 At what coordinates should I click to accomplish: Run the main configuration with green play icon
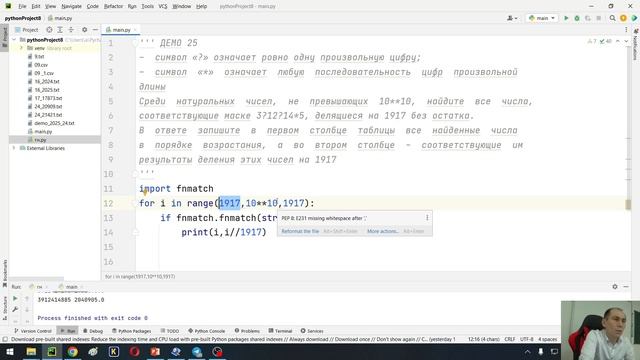(566, 18)
